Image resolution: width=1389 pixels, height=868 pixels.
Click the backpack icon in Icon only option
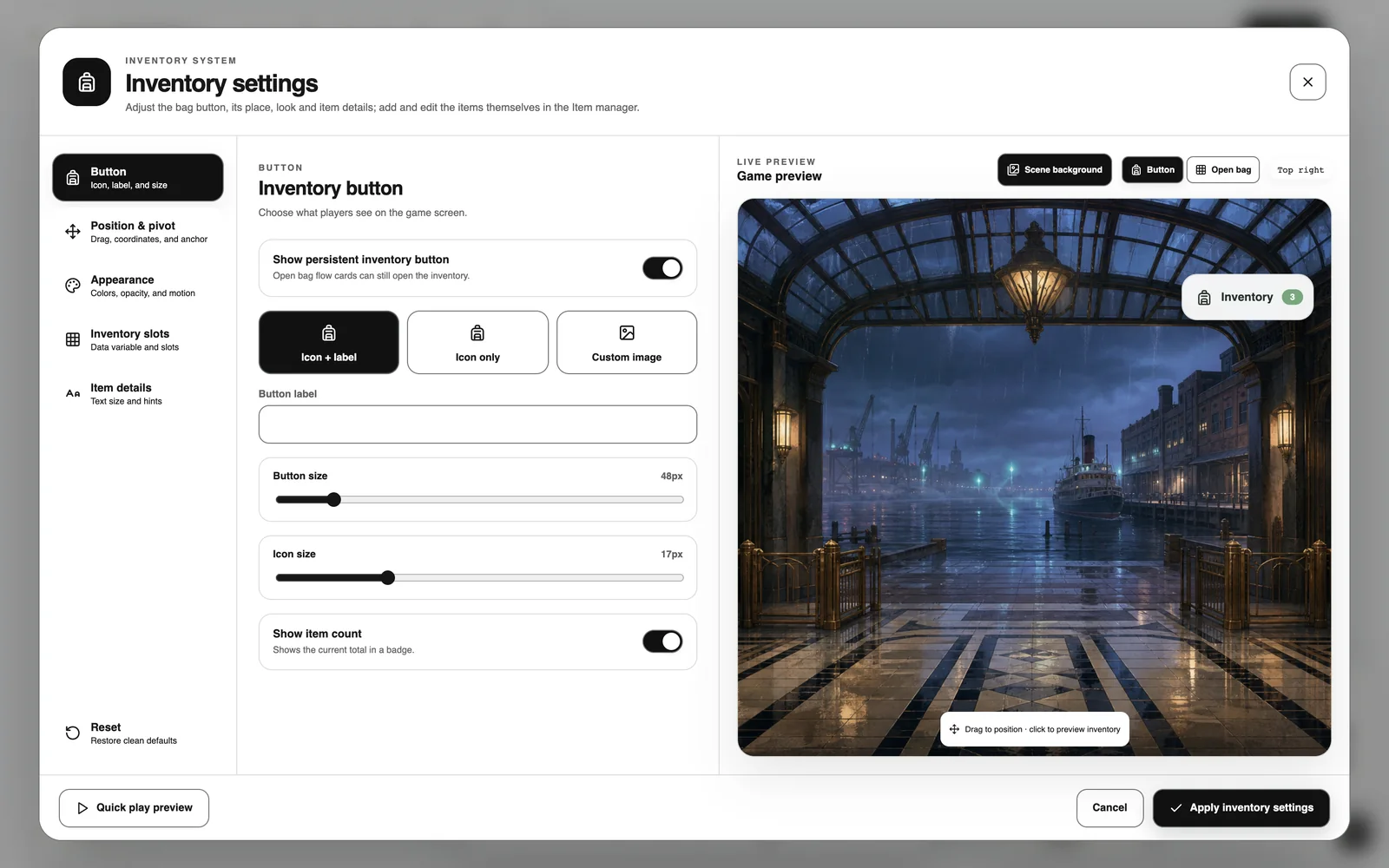tap(477, 332)
